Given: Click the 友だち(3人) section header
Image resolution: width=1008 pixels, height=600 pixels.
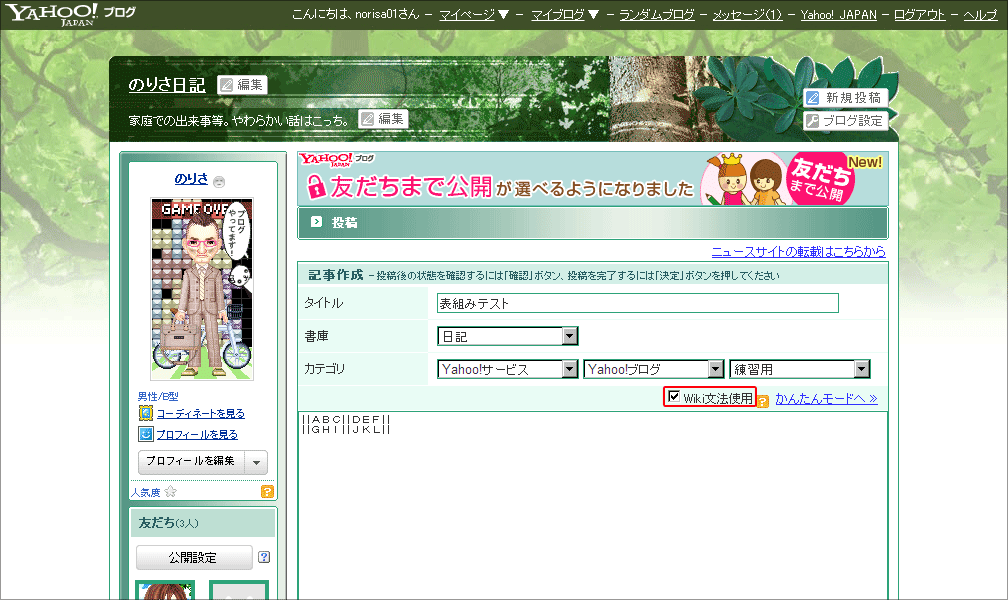Looking at the screenshot, I should pyautogui.click(x=203, y=523).
